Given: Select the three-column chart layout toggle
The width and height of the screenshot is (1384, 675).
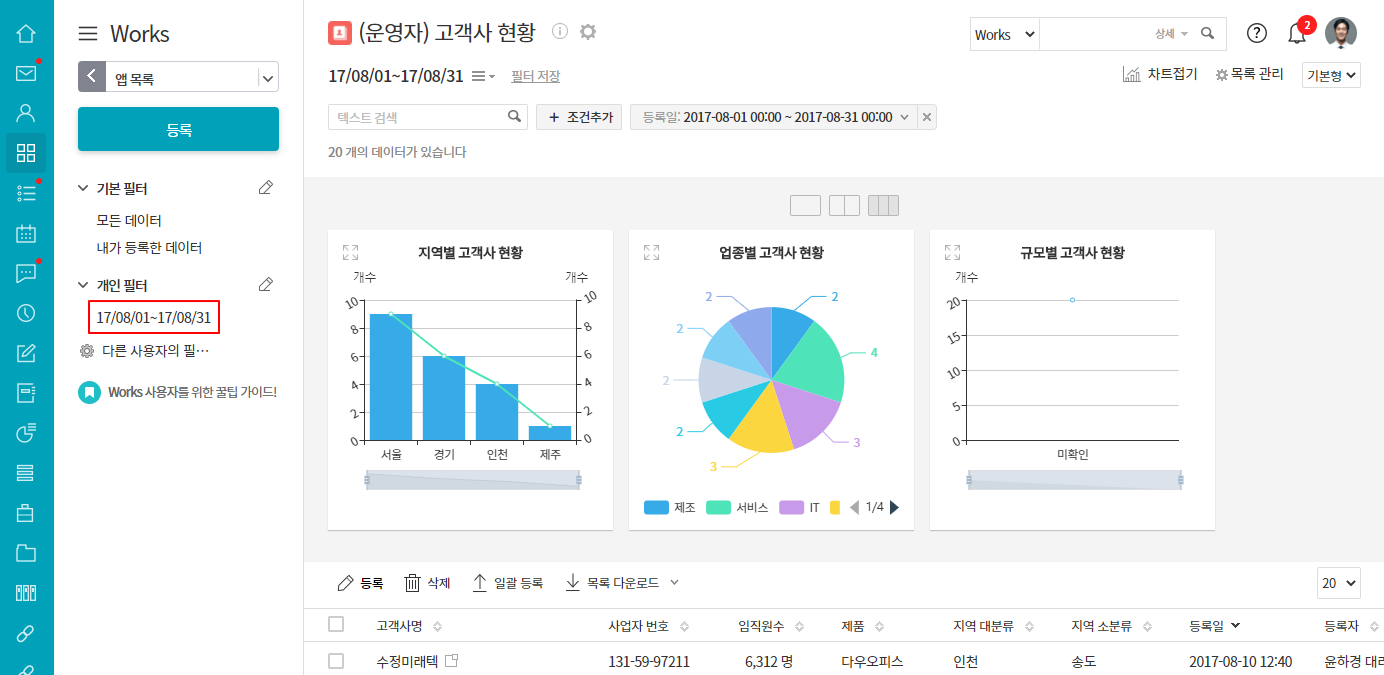Looking at the screenshot, I should [883, 206].
